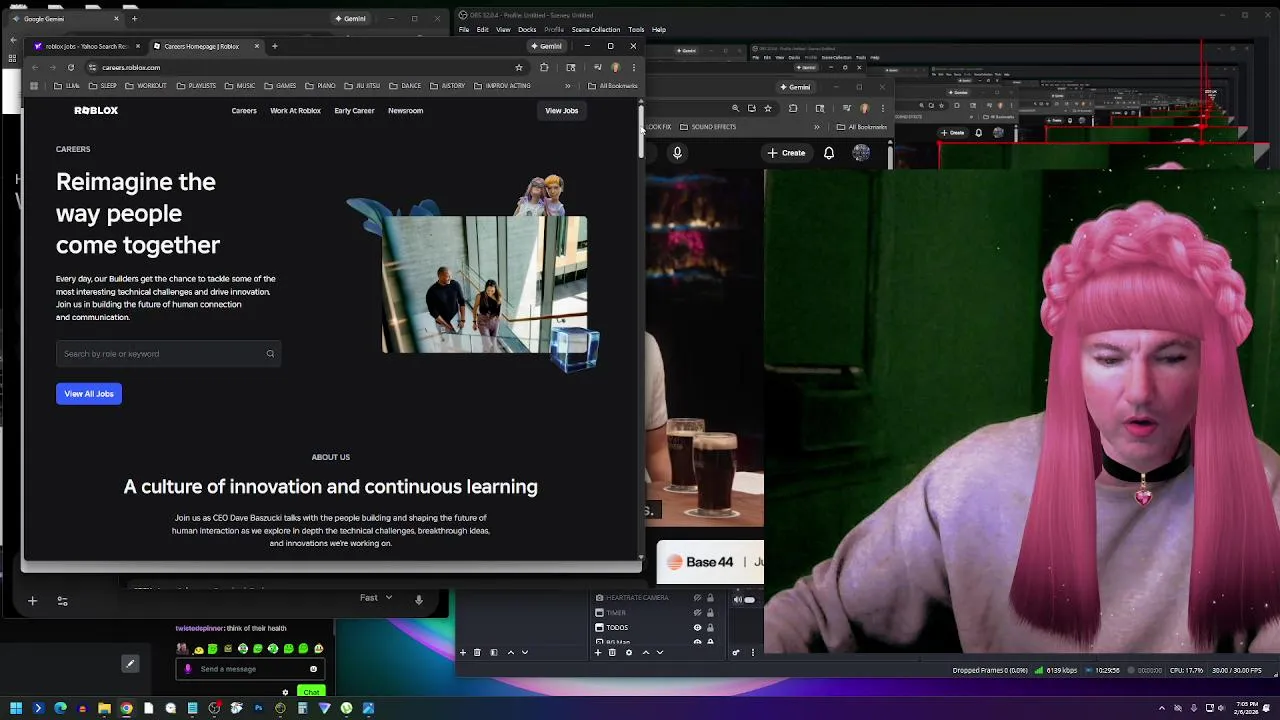Open the SLEEP bookmark folder
The width and height of the screenshot is (1280, 720).
point(103,86)
